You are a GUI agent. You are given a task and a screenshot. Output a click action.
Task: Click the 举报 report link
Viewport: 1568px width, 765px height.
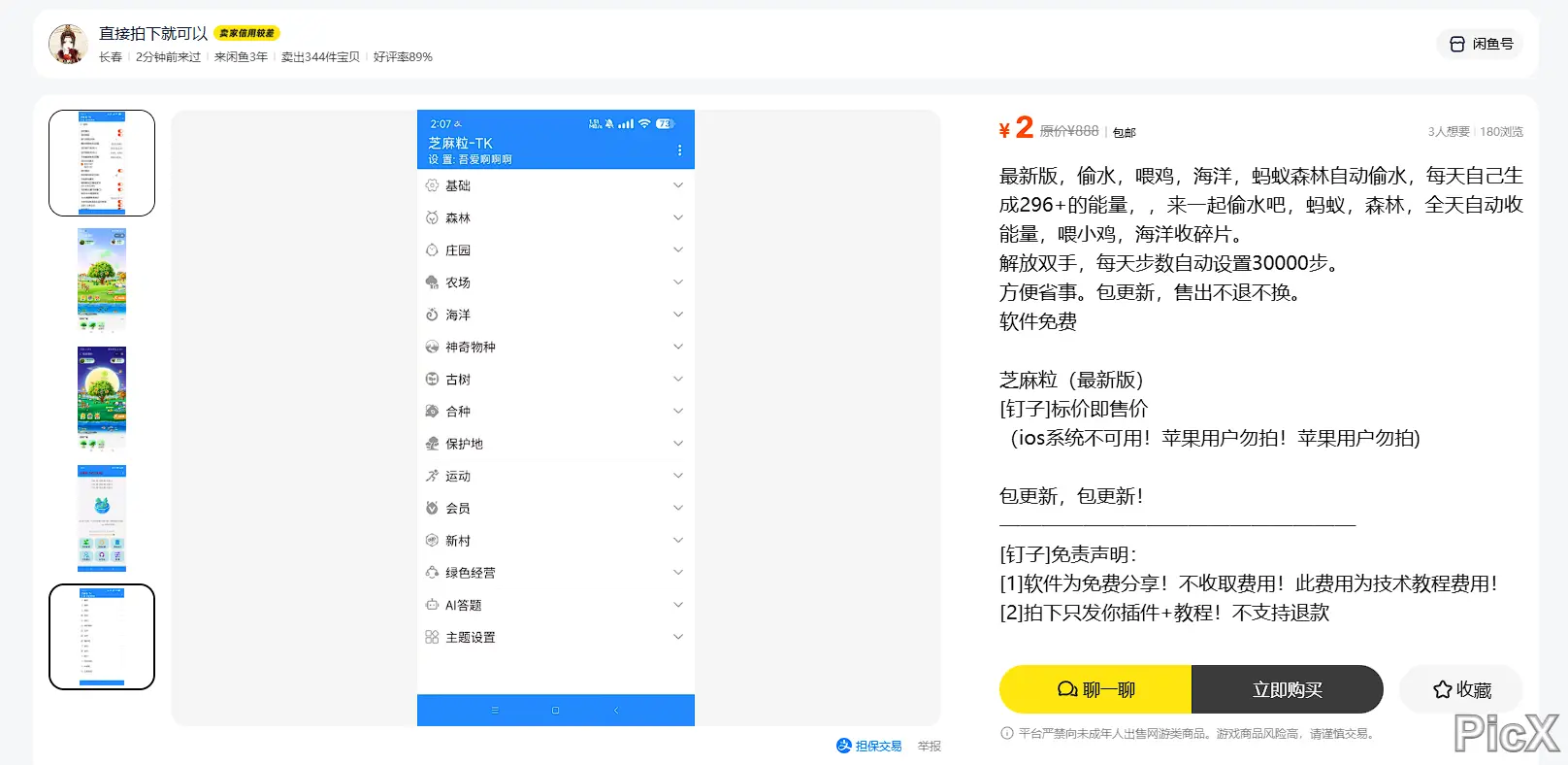(x=930, y=747)
